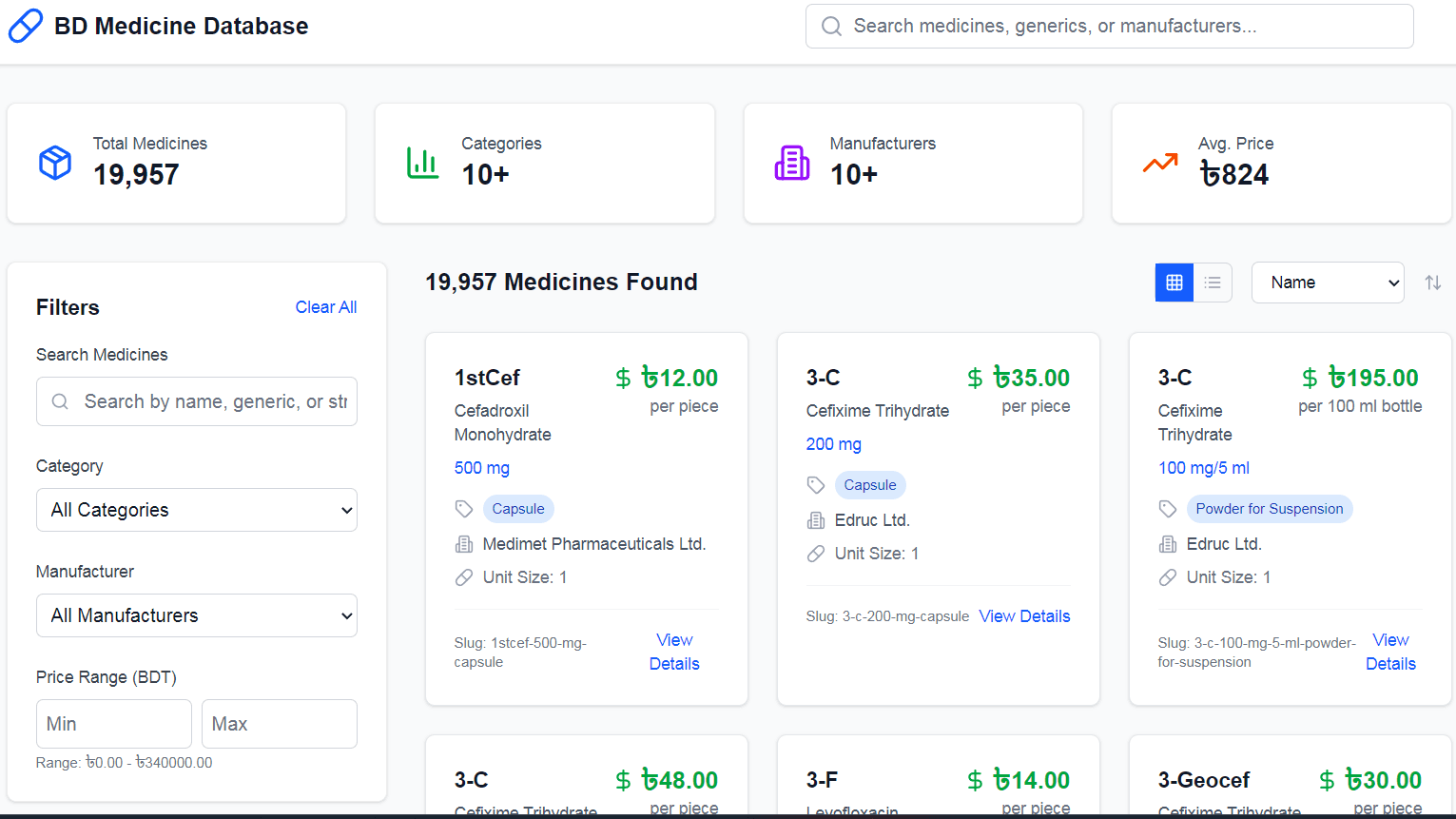Click the Medimet Pharmaceuticals Ltd. text
1456x819 pixels.
click(x=594, y=544)
